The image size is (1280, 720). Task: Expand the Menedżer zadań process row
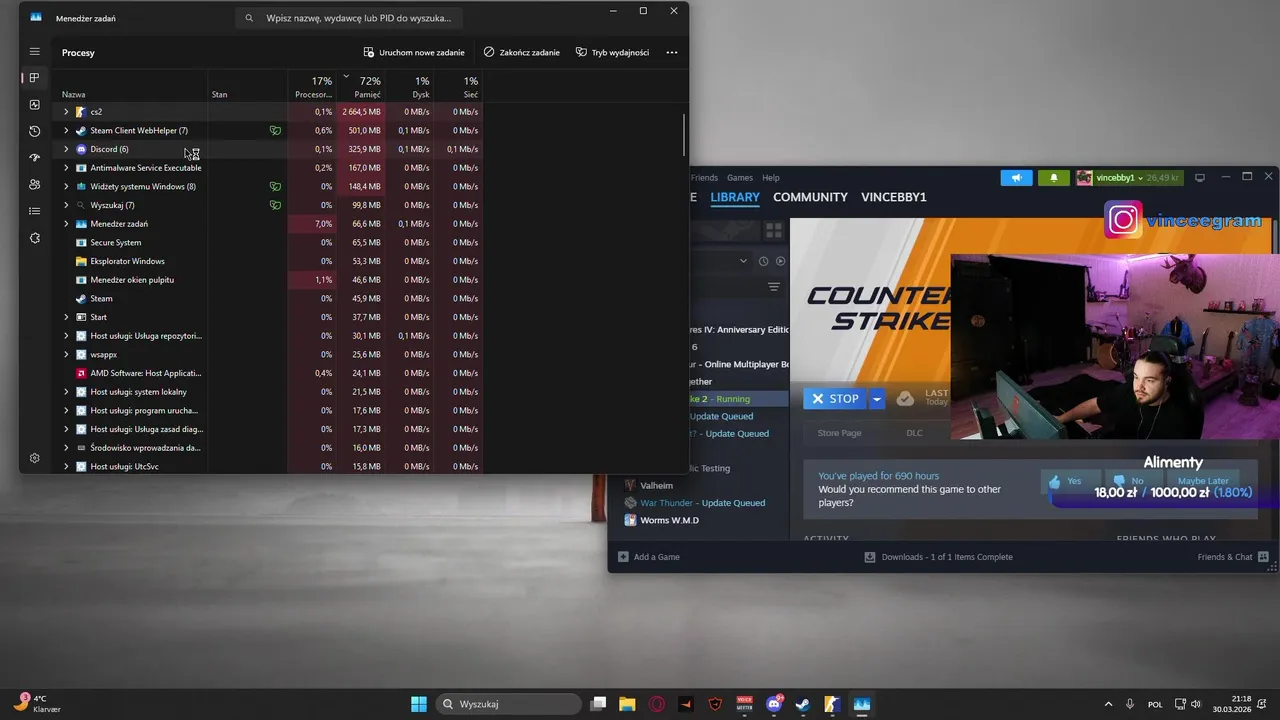pos(66,224)
